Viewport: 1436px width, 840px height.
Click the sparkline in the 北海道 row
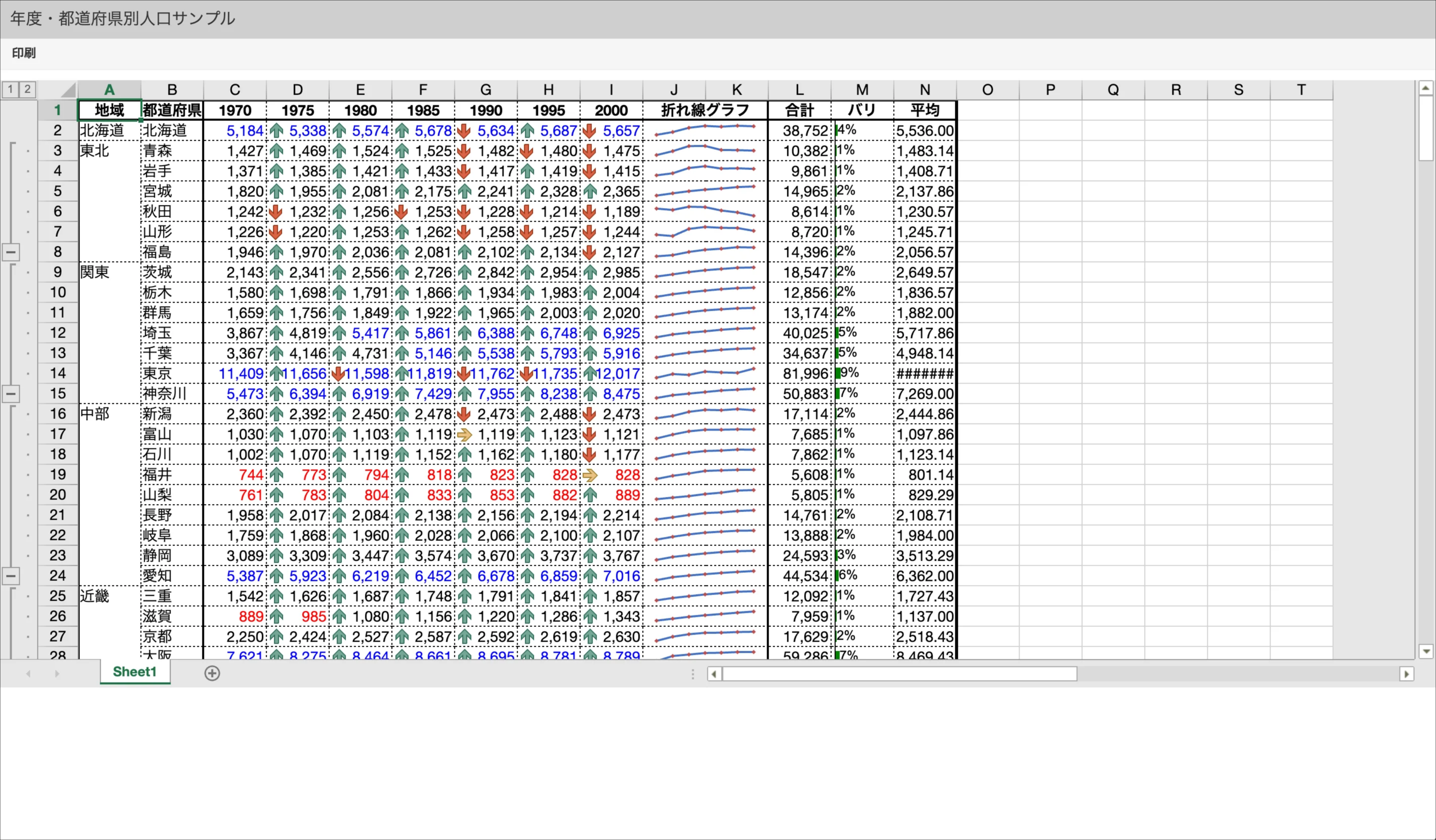tap(705, 131)
